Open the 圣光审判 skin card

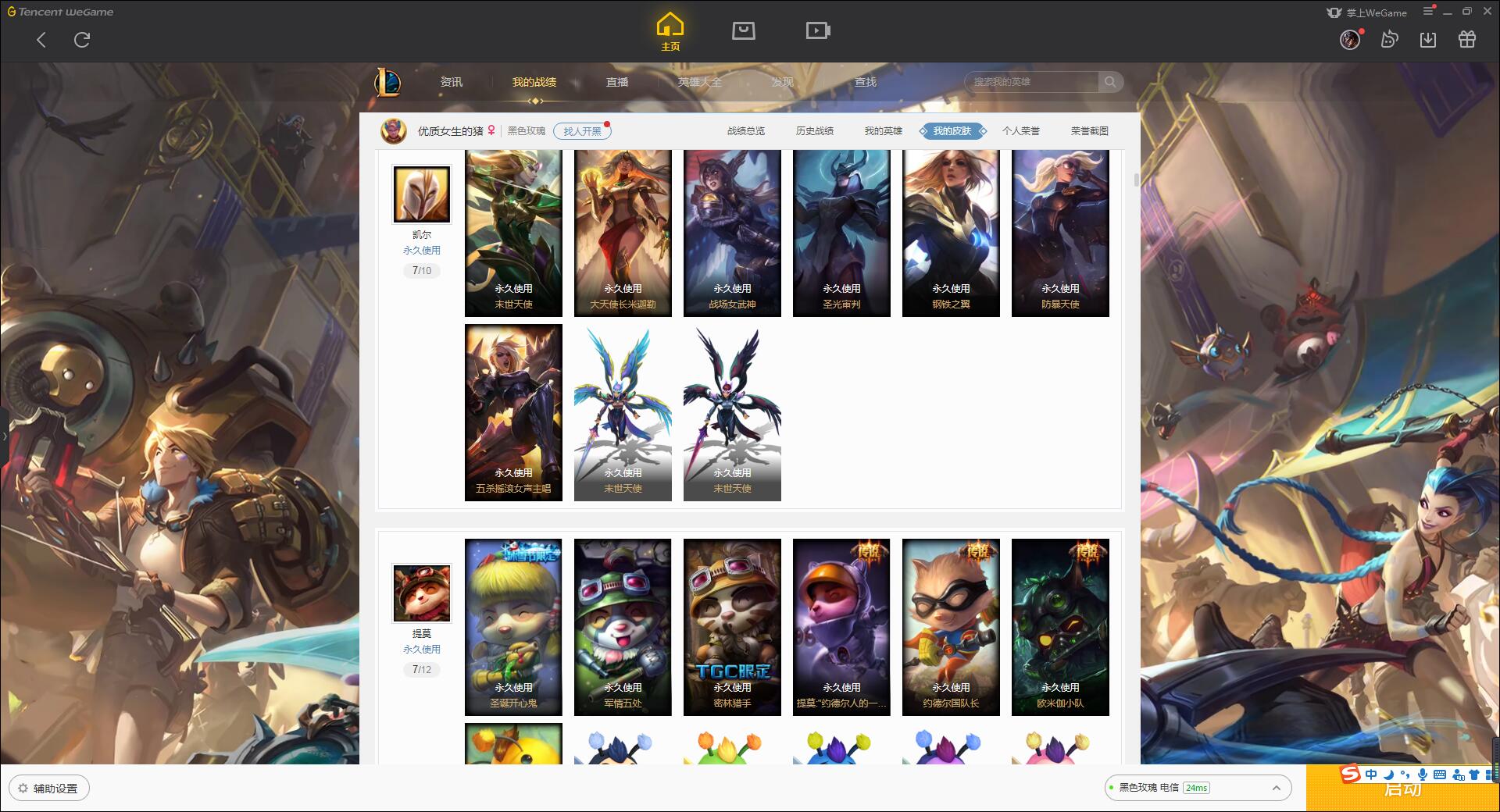click(841, 233)
